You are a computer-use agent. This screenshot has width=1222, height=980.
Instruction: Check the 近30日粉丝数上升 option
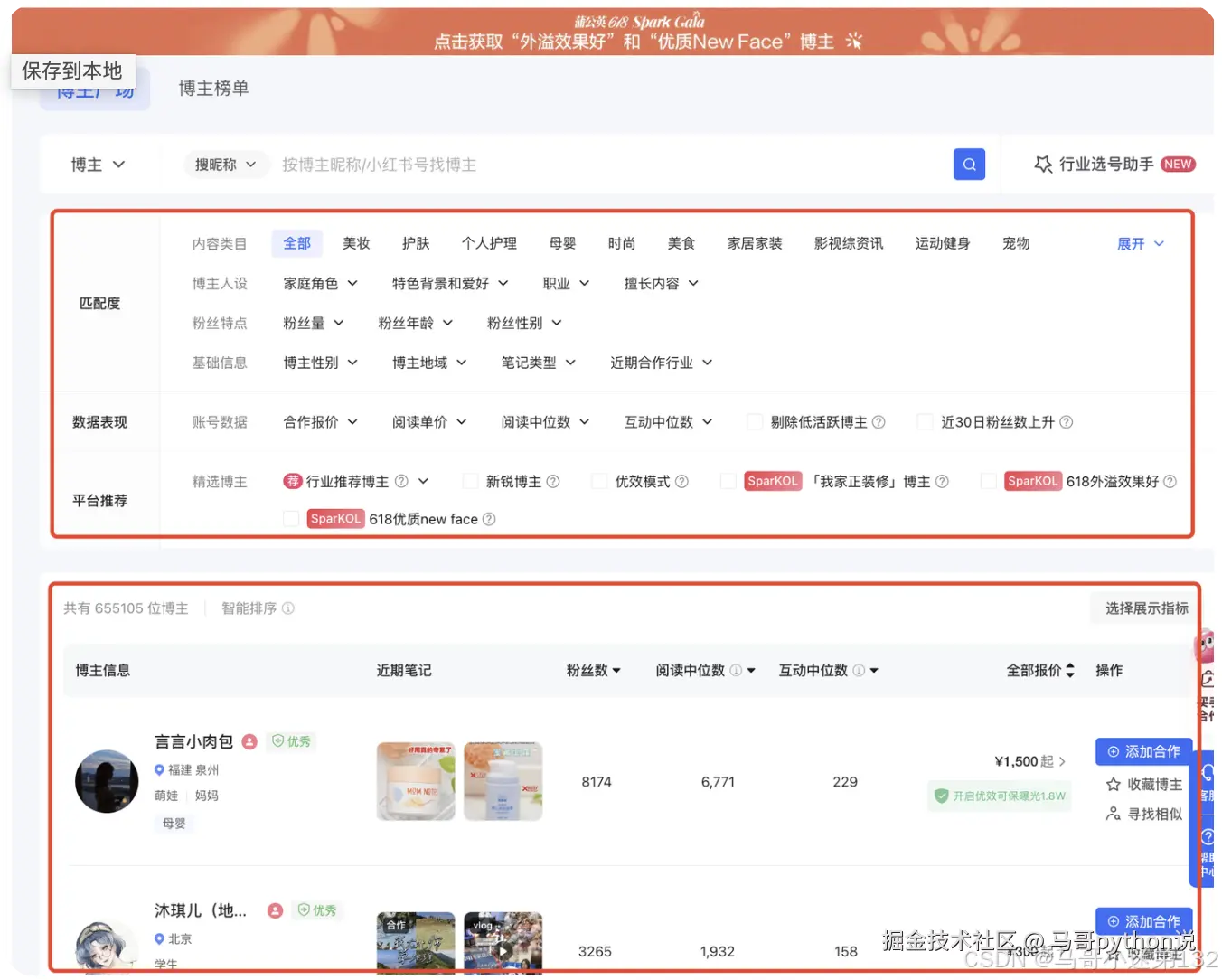point(925,421)
